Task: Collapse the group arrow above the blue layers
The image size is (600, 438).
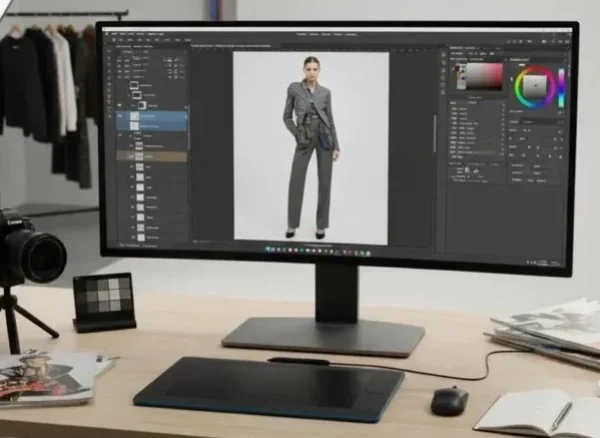Action: 119,106
